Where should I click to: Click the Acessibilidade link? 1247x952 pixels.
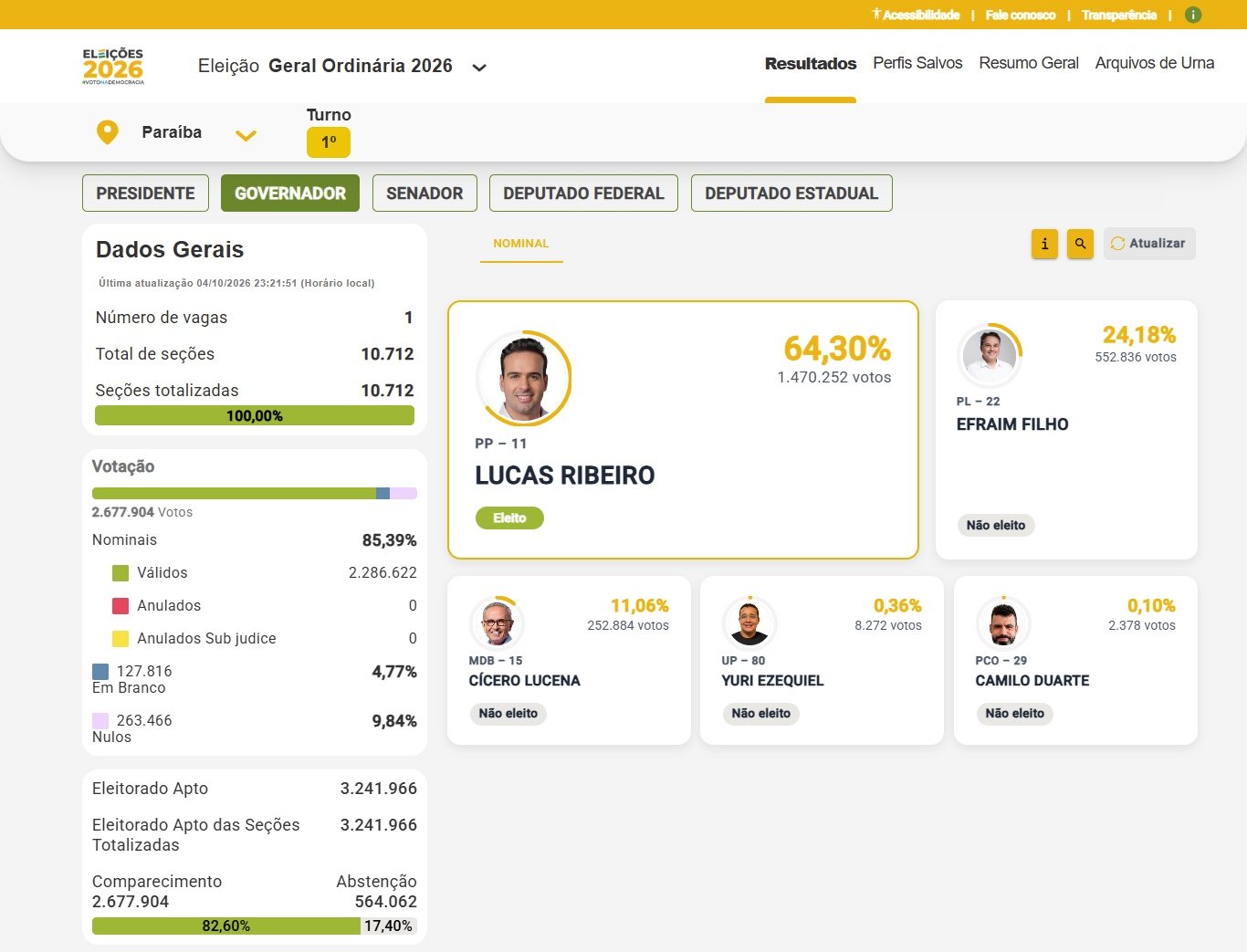coord(921,15)
